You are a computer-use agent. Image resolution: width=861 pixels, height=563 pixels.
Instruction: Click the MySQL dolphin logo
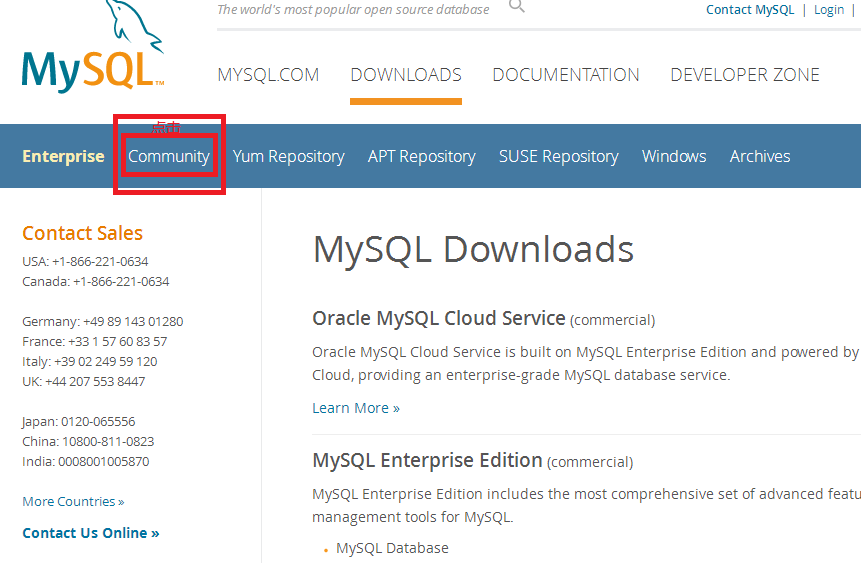93,46
